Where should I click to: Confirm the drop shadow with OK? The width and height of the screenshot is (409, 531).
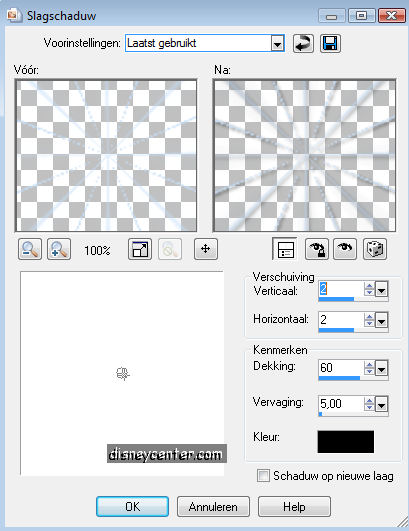132,507
